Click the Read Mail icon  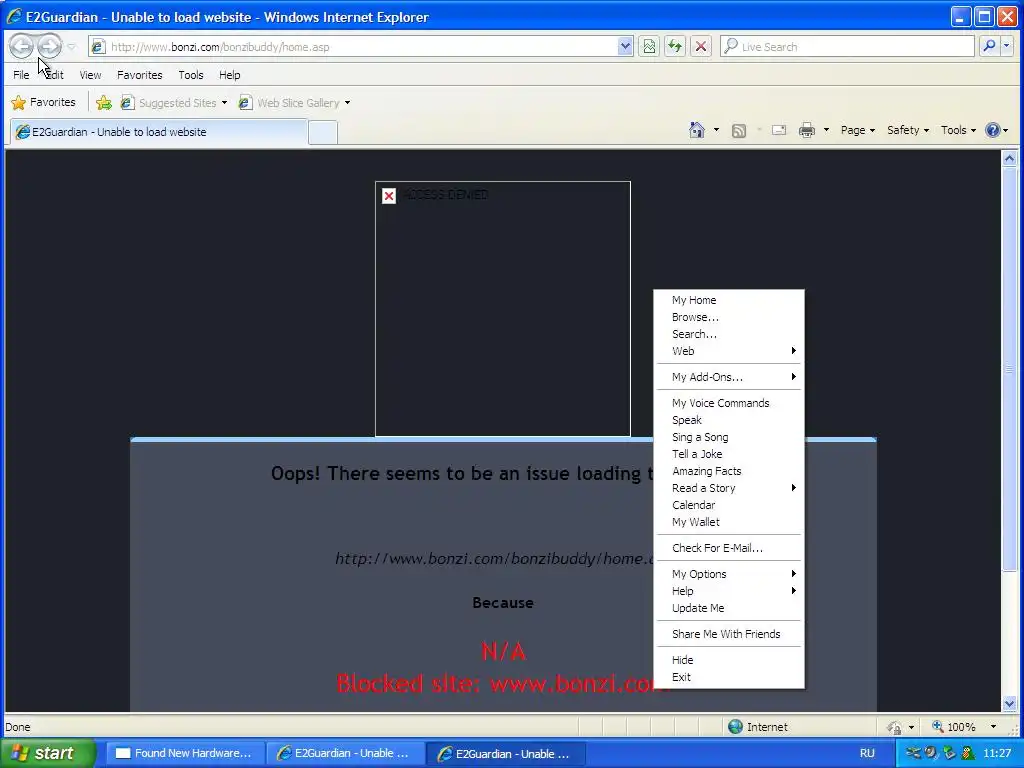coord(778,131)
